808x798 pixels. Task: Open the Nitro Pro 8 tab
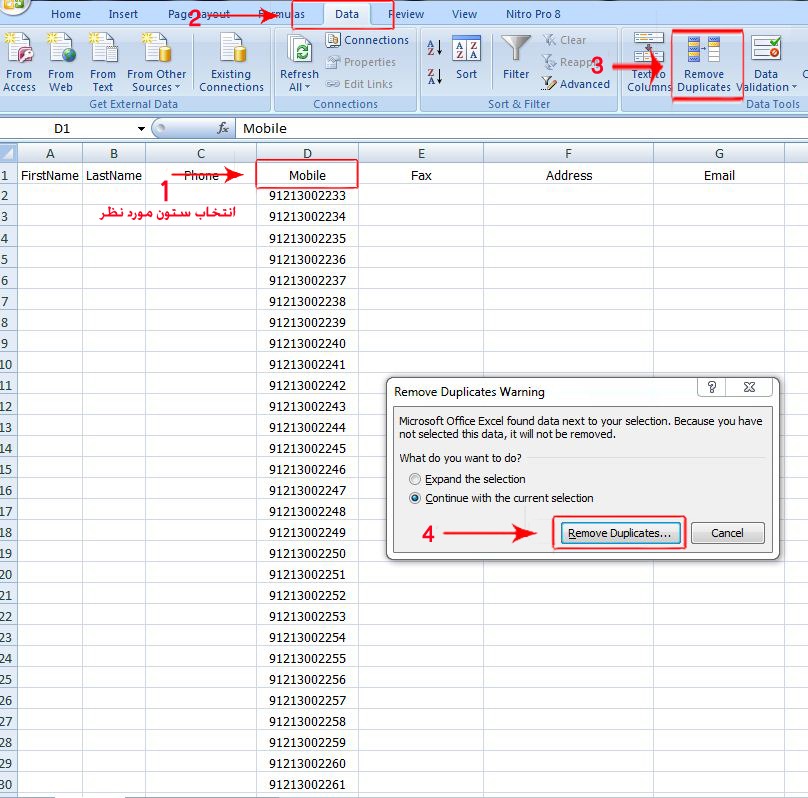(x=533, y=14)
